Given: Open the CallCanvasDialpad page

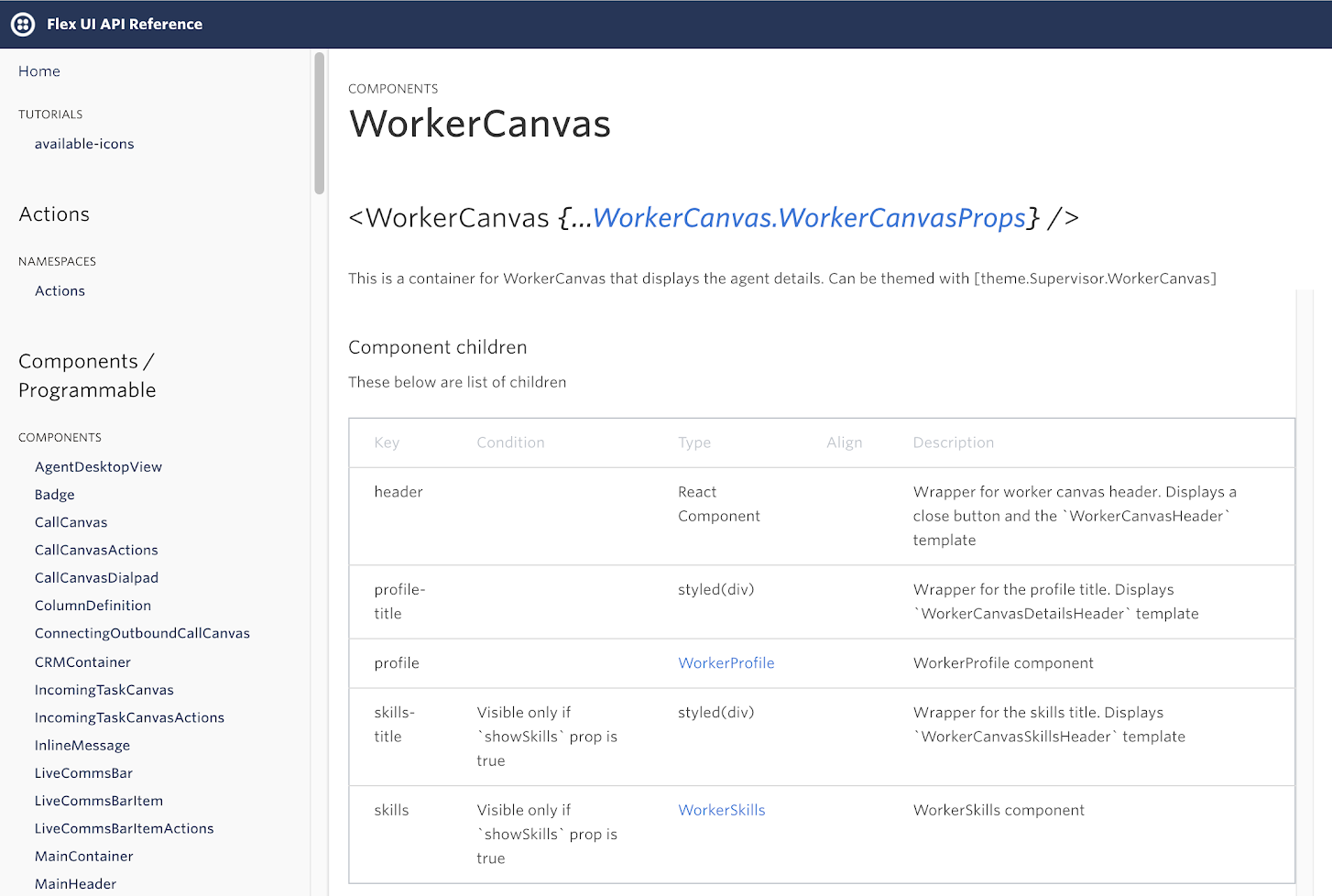Looking at the screenshot, I should (x=96, y=577).
